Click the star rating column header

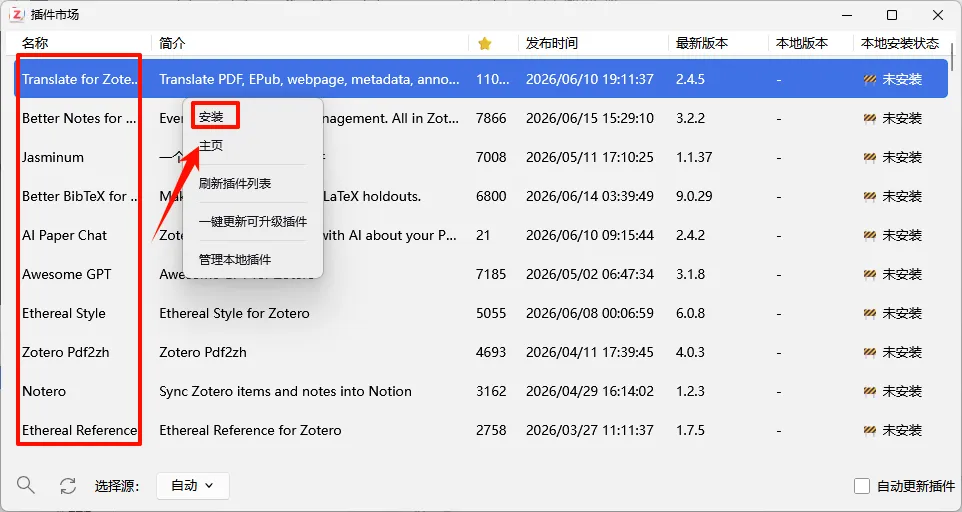485,44
